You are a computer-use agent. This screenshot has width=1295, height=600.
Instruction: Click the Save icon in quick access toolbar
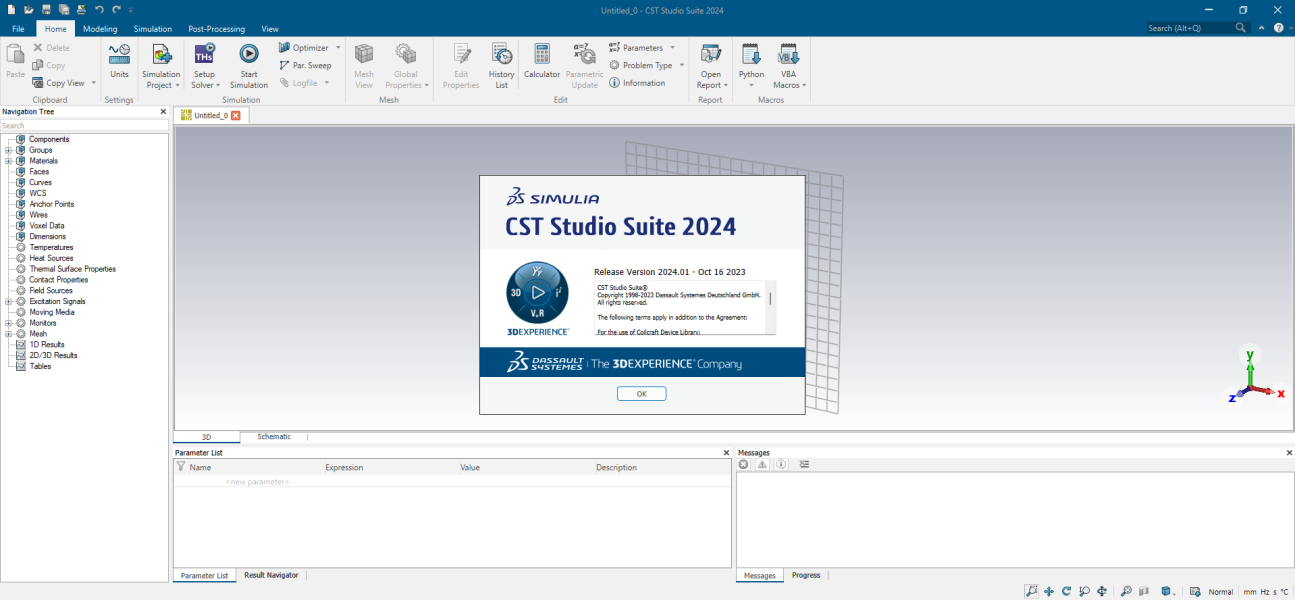[46, 9]
